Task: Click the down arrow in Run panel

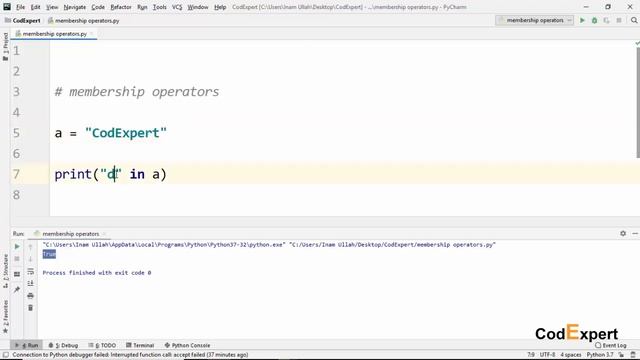Action: pos(31,259)
